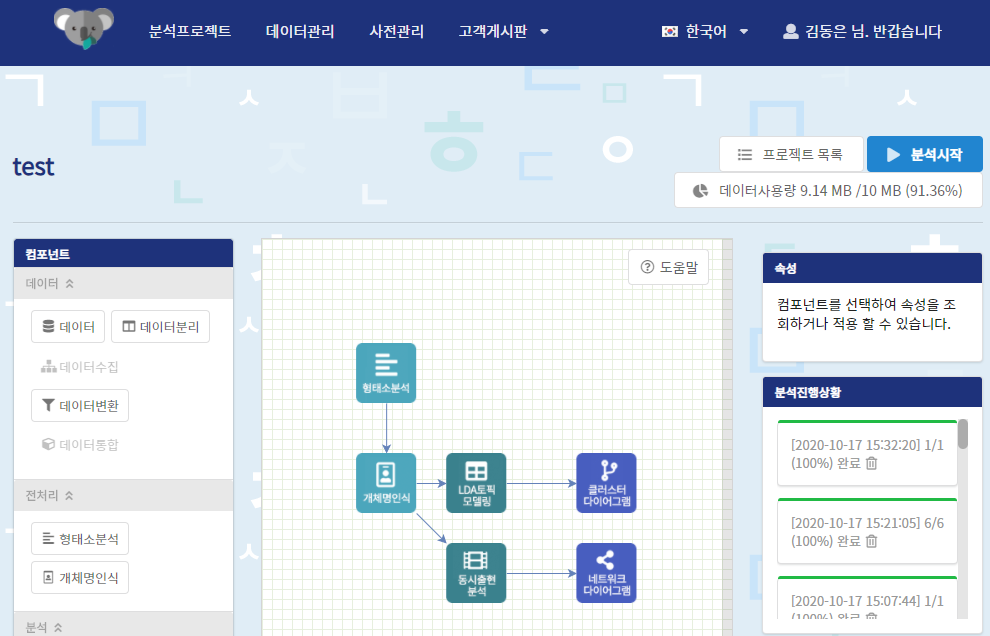Add the 데이터 component from the sidebar
This screenshot has width=990, height=636.
(x=67, y=326)
